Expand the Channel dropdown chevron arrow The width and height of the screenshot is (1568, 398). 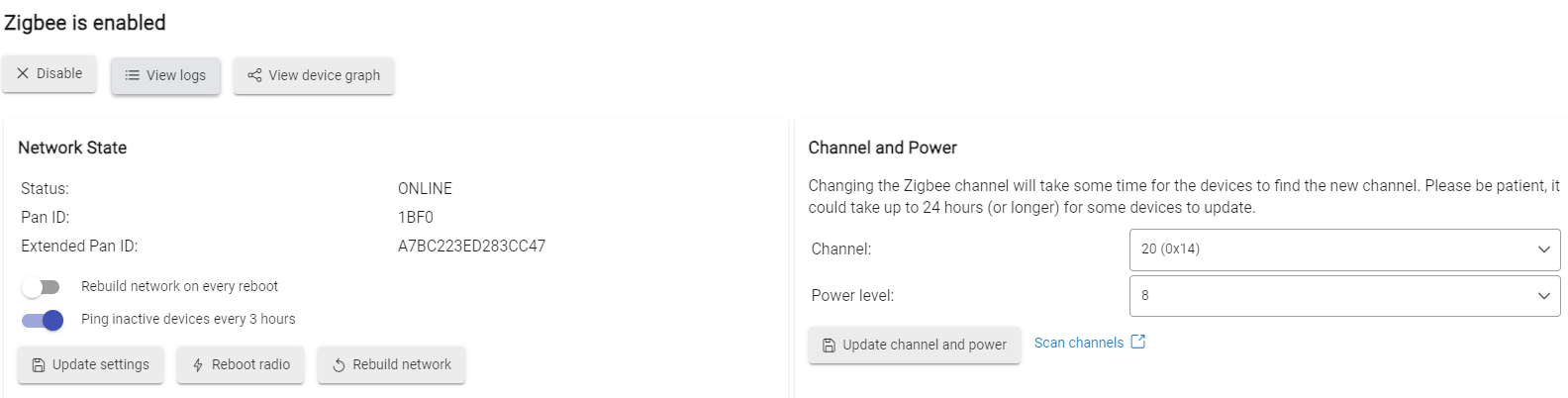click(x=1543, y=249)
